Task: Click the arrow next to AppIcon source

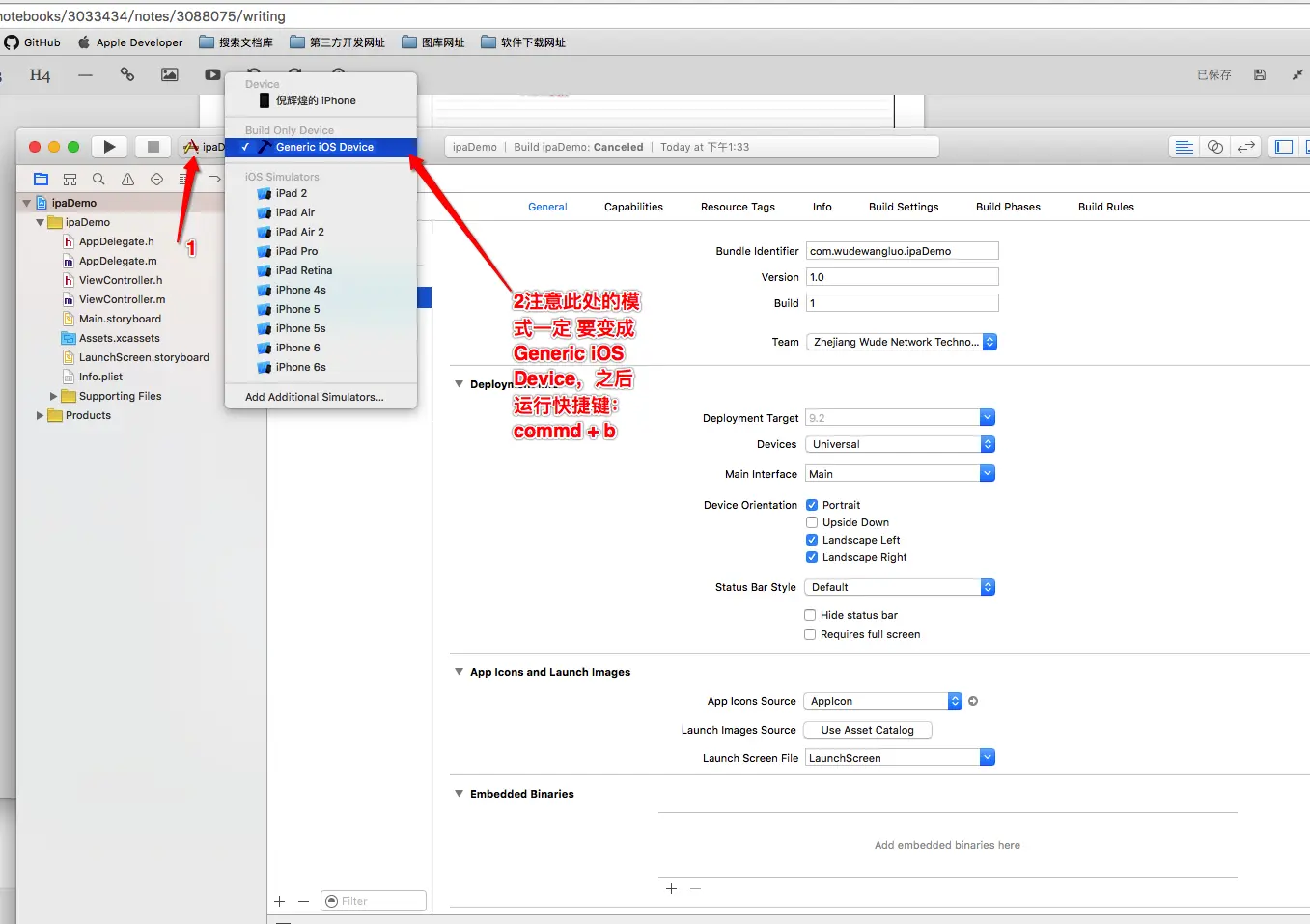Action: 973,701
